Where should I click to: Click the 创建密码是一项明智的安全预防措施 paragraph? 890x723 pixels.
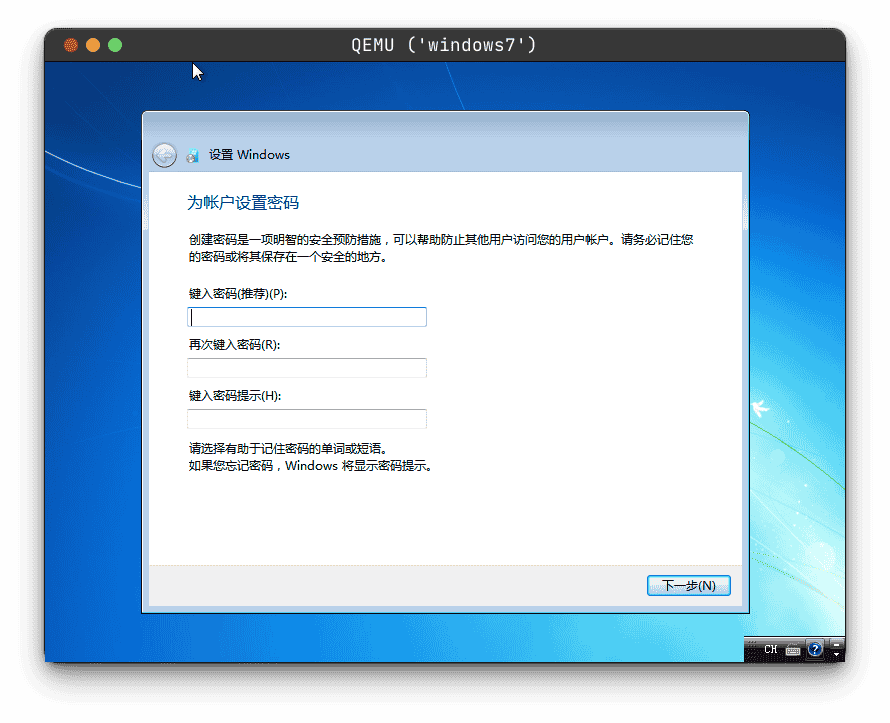point(441,248)
